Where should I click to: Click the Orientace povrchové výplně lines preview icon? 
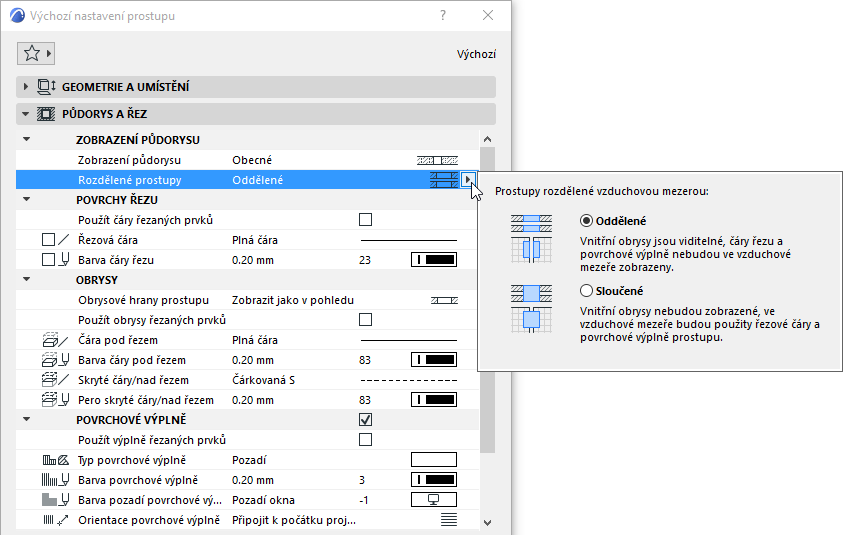(449, 520)
